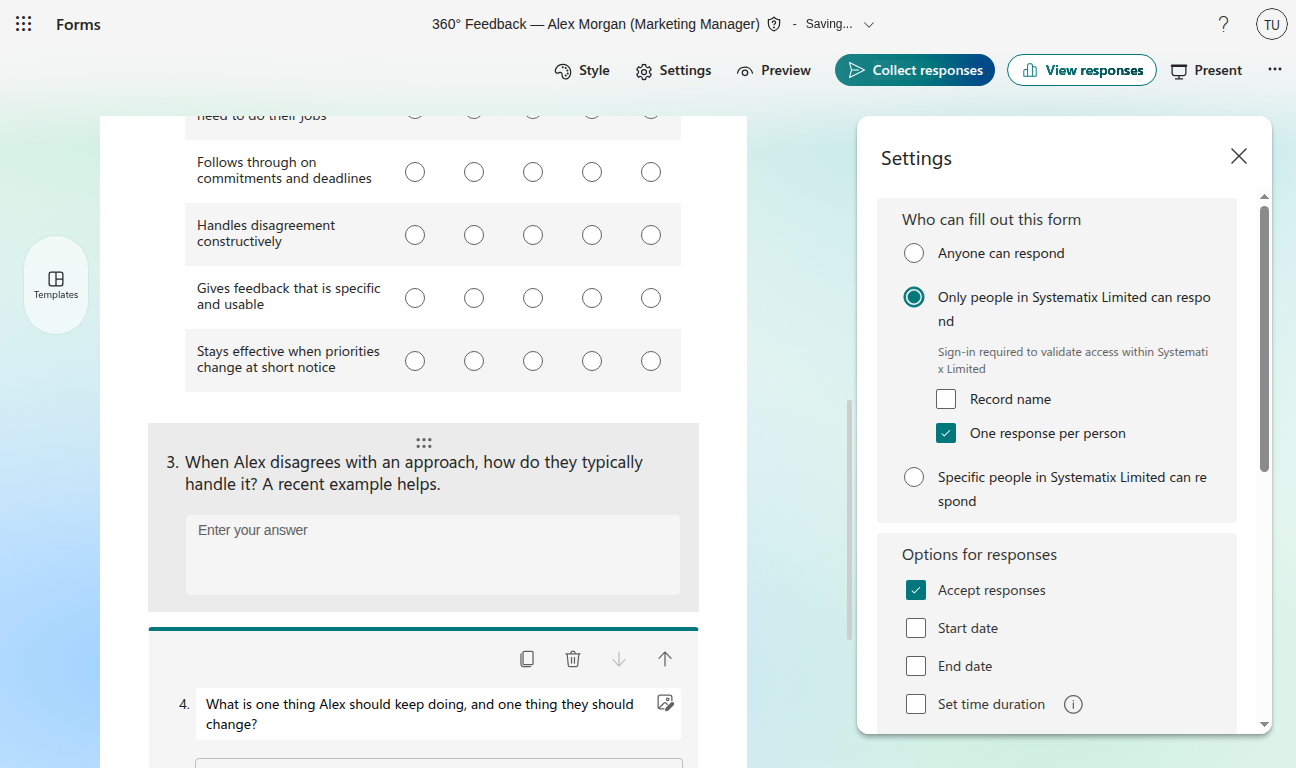Screen dimensions: 1296x768
Task: Check the Set time duration box
Action: (916, 704)
